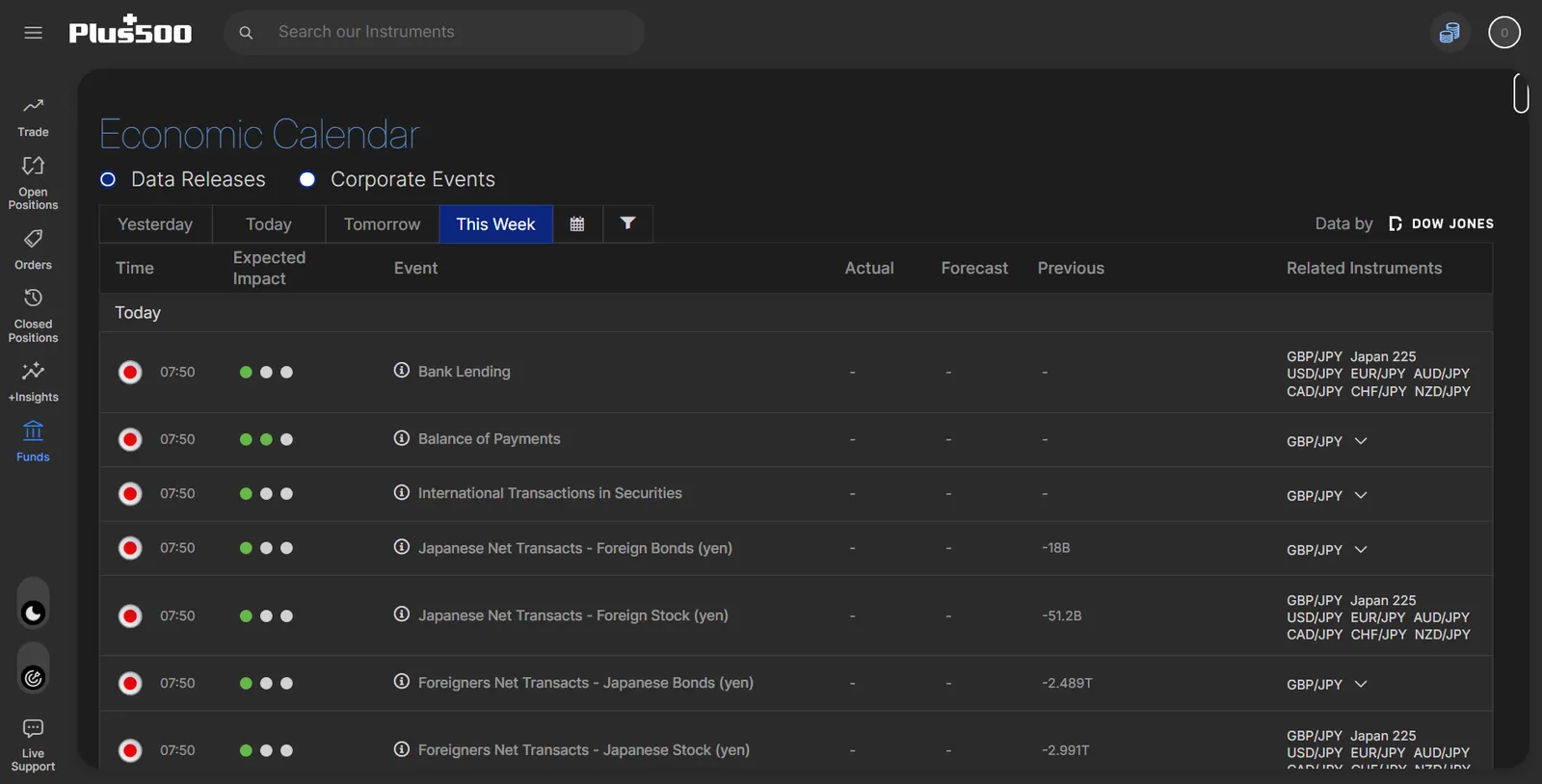Click the page vertical scrollbar thumb
The height and width of the screenshot is (784, 1542).
click(x=1521, y=93)
